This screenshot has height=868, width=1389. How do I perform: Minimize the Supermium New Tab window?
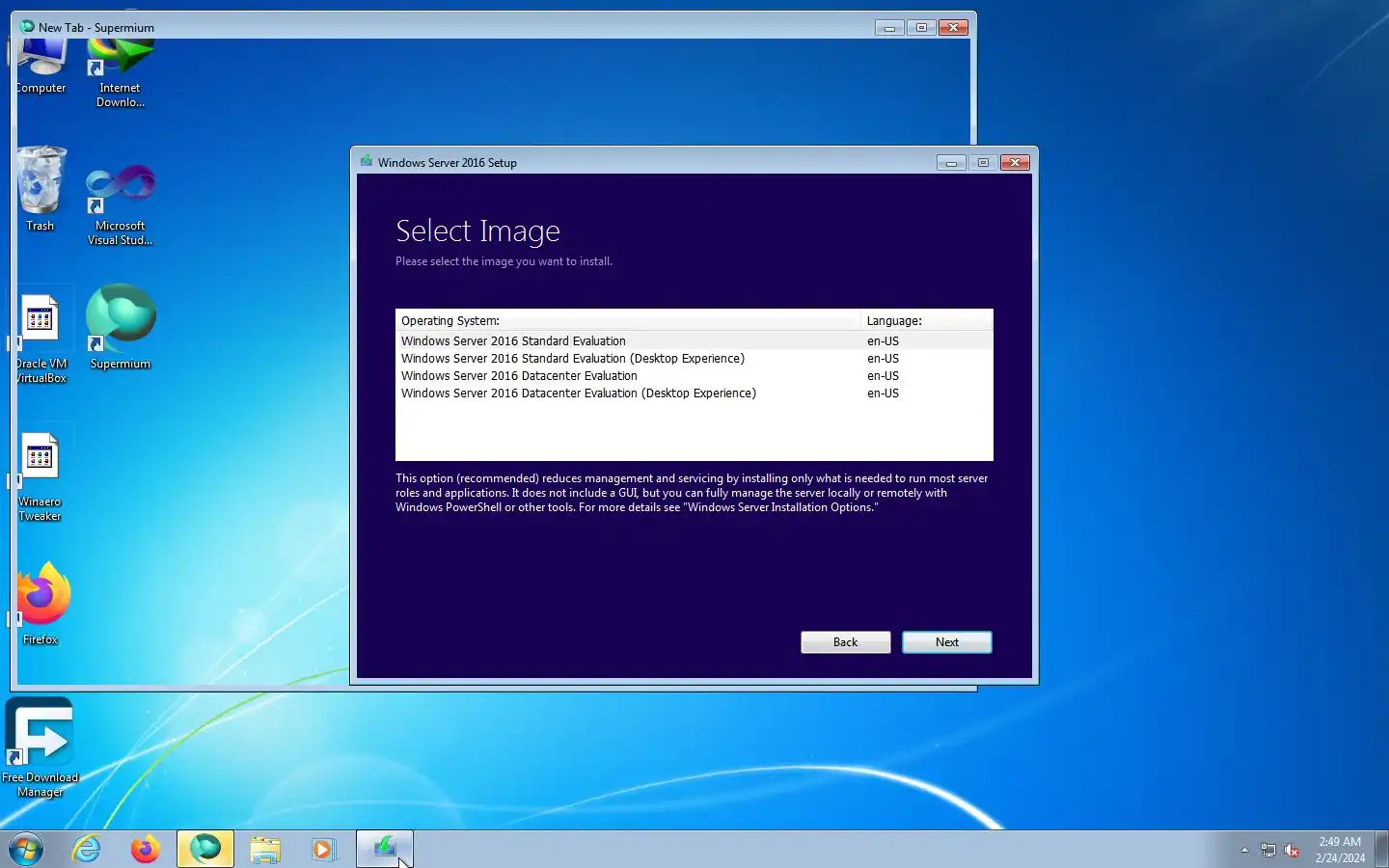tap(889, 27)
